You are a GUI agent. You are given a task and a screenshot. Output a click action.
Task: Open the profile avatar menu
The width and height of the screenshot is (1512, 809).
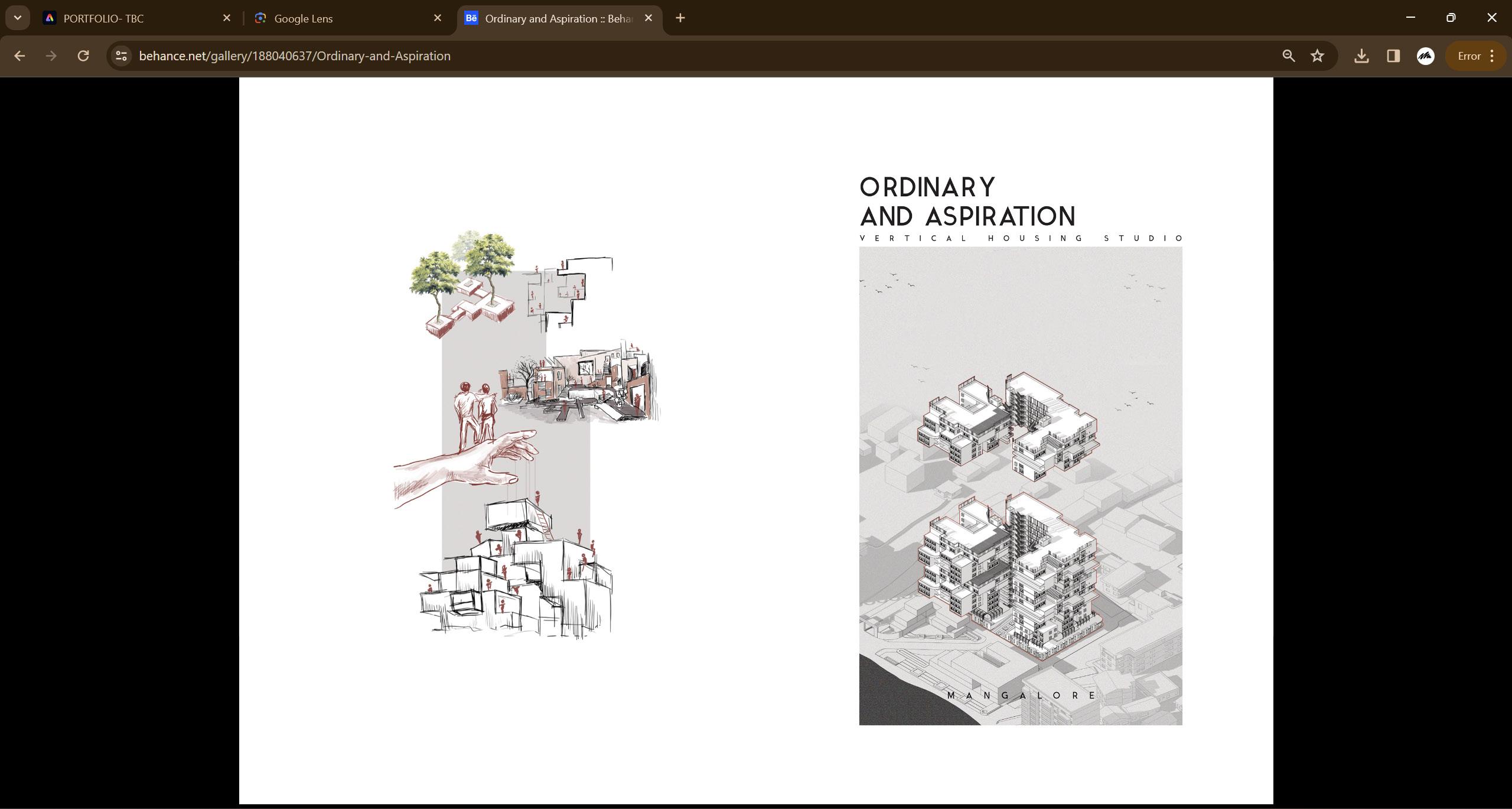click(x=1425, y=56)
